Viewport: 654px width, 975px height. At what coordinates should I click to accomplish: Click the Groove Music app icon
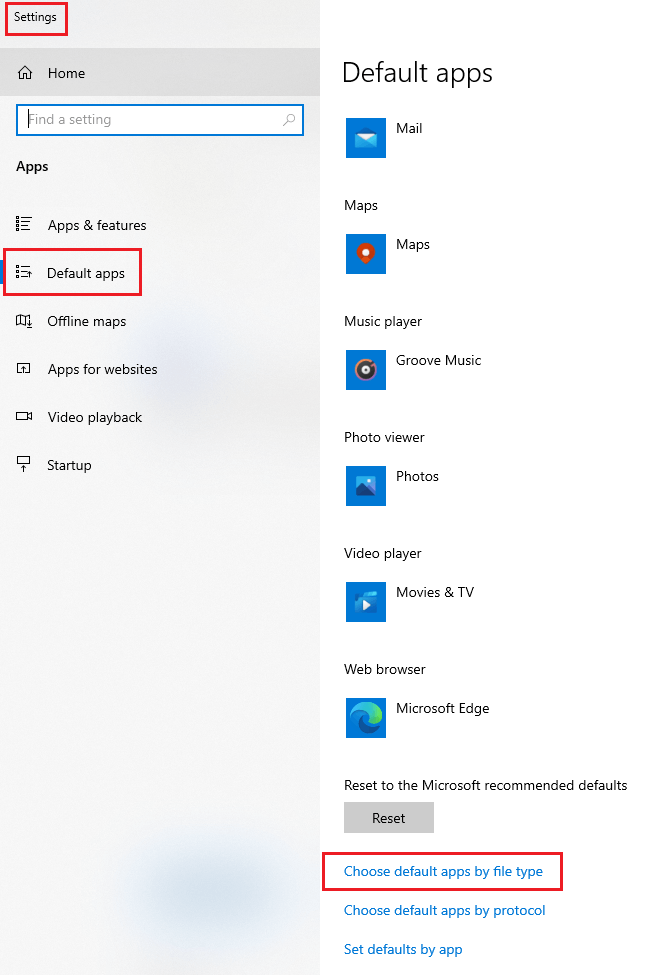pyautogui.click(x=366, y=370)
